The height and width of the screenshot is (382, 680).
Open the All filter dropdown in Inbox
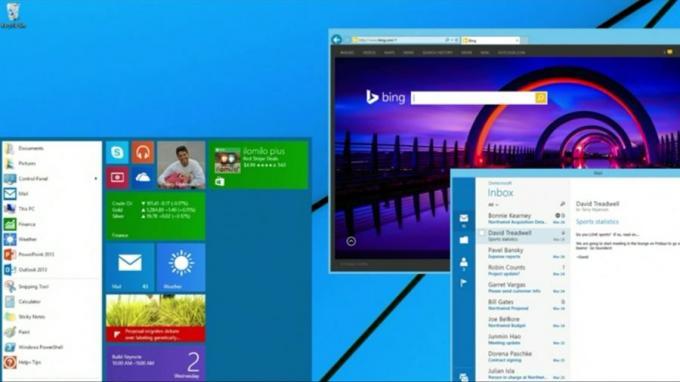point(493,205)
